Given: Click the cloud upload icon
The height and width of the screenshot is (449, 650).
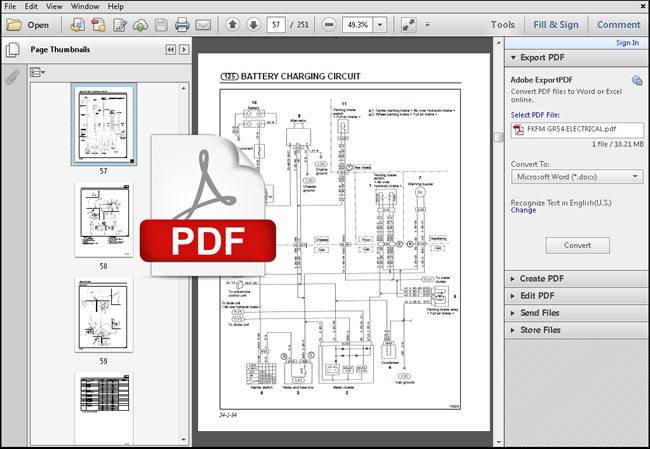Looking at the screenshot, I should (x=141, y=25).
